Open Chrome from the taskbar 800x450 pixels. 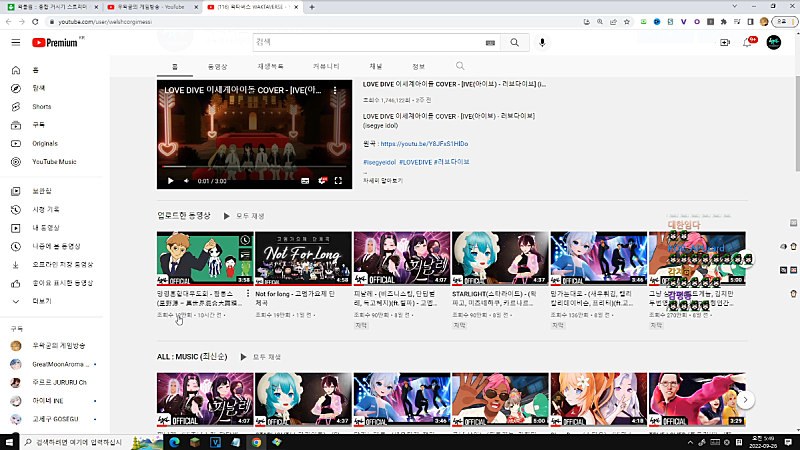(256, 442)
